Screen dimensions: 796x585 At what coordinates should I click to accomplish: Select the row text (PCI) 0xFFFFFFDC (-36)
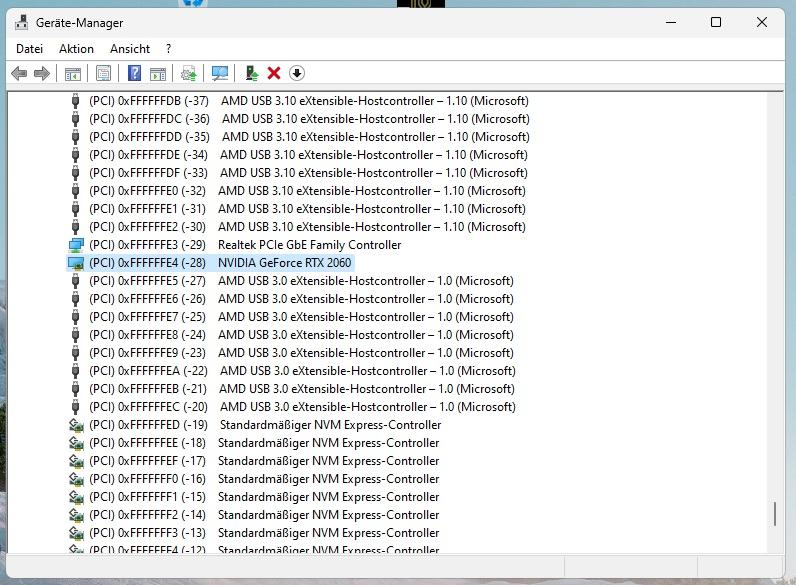click(149, 119)
